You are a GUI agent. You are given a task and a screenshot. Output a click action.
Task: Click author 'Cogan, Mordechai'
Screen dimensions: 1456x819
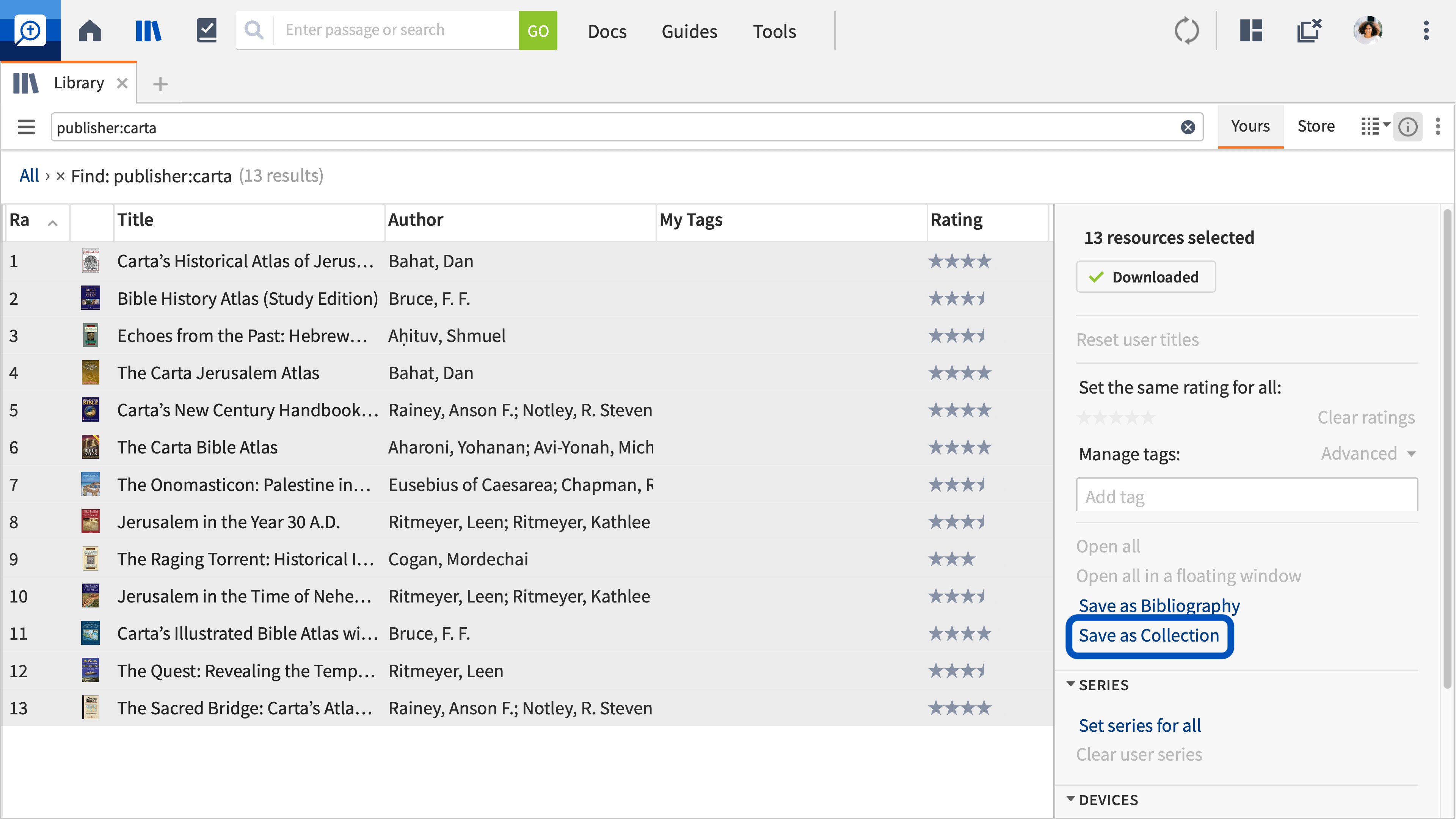tap(458, 559)
